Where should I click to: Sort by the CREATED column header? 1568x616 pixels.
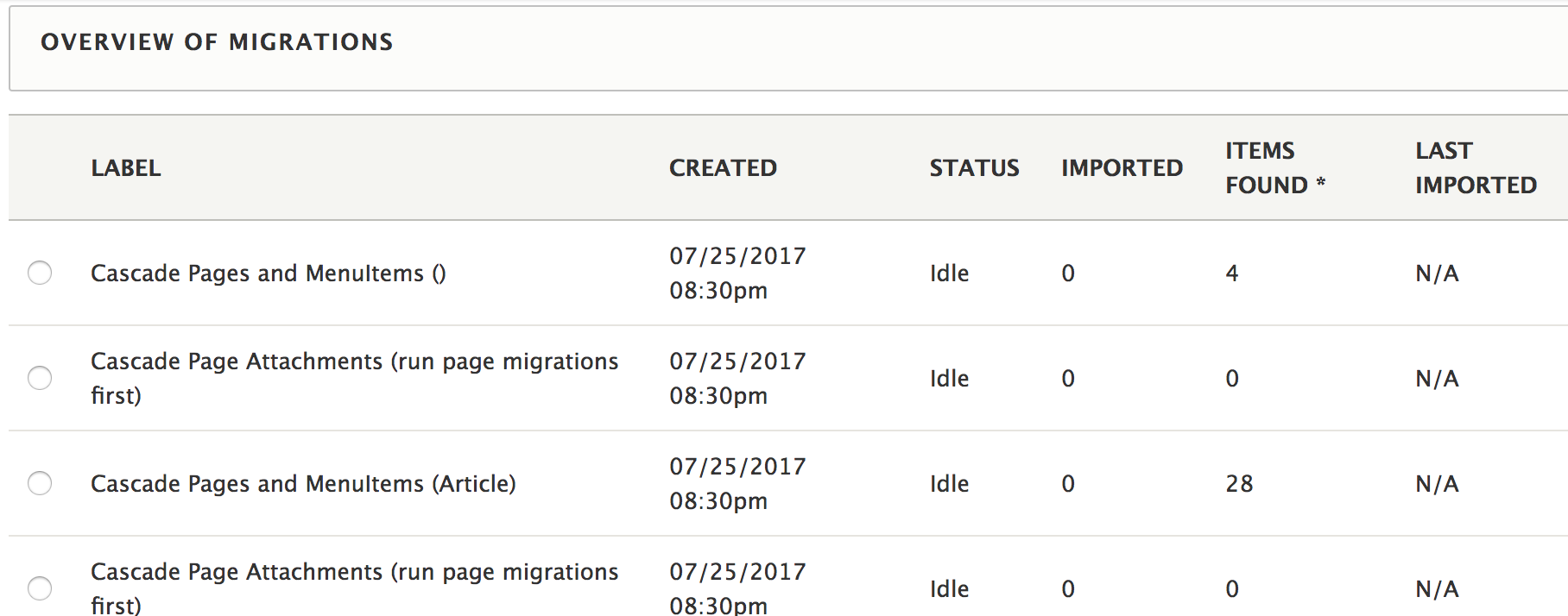pos(723,168)
